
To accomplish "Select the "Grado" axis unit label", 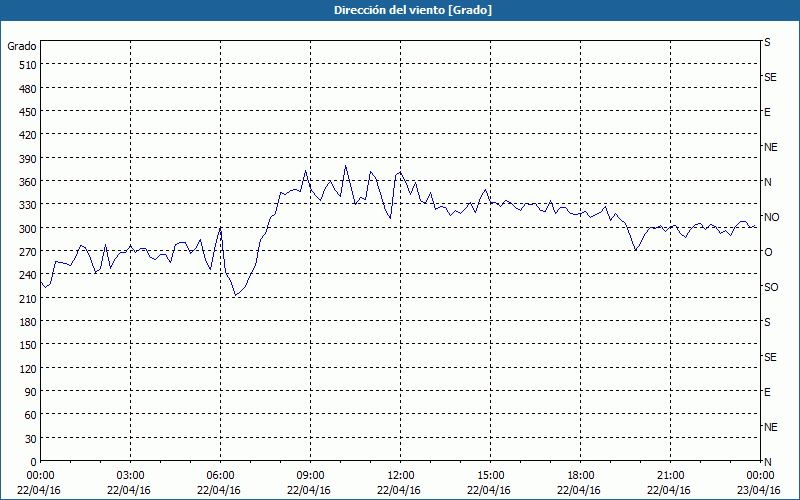I will coord(22,46).
